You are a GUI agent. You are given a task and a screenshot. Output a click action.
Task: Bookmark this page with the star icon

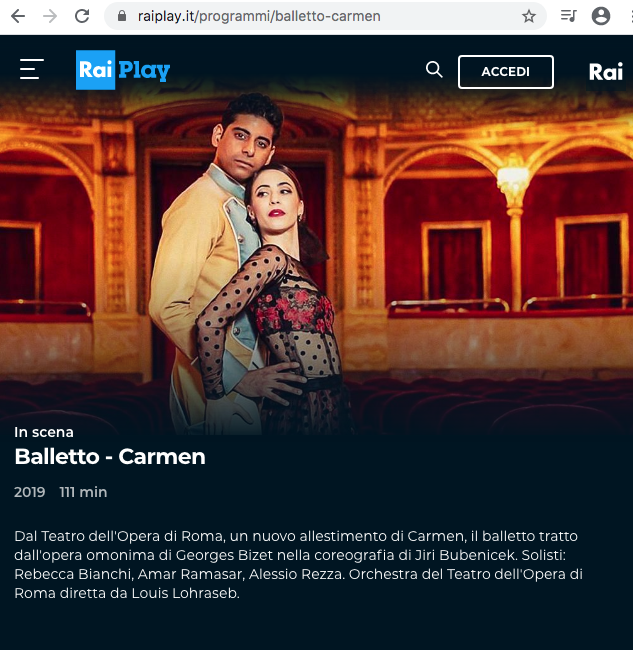[529, 17]
